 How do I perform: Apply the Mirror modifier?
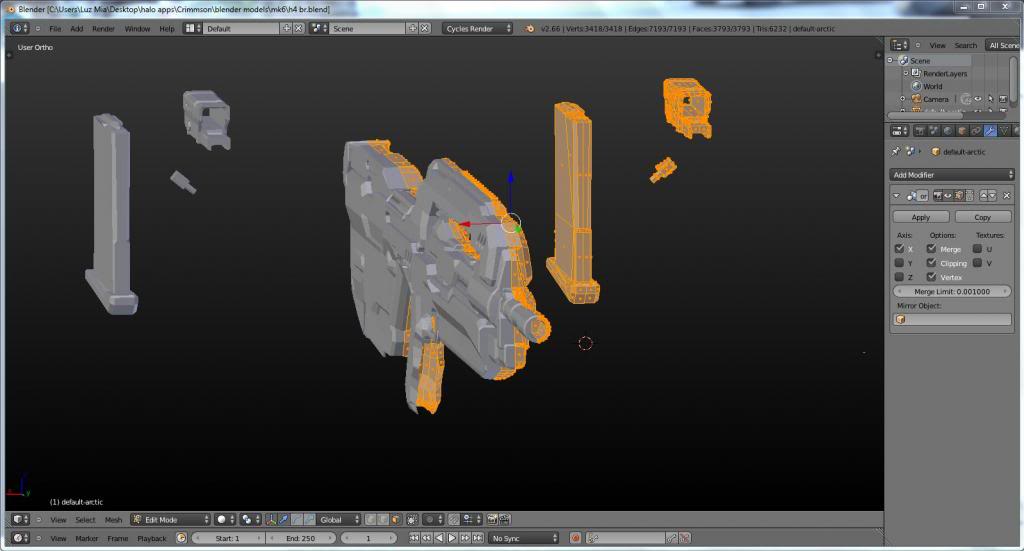tap(921, 217)
